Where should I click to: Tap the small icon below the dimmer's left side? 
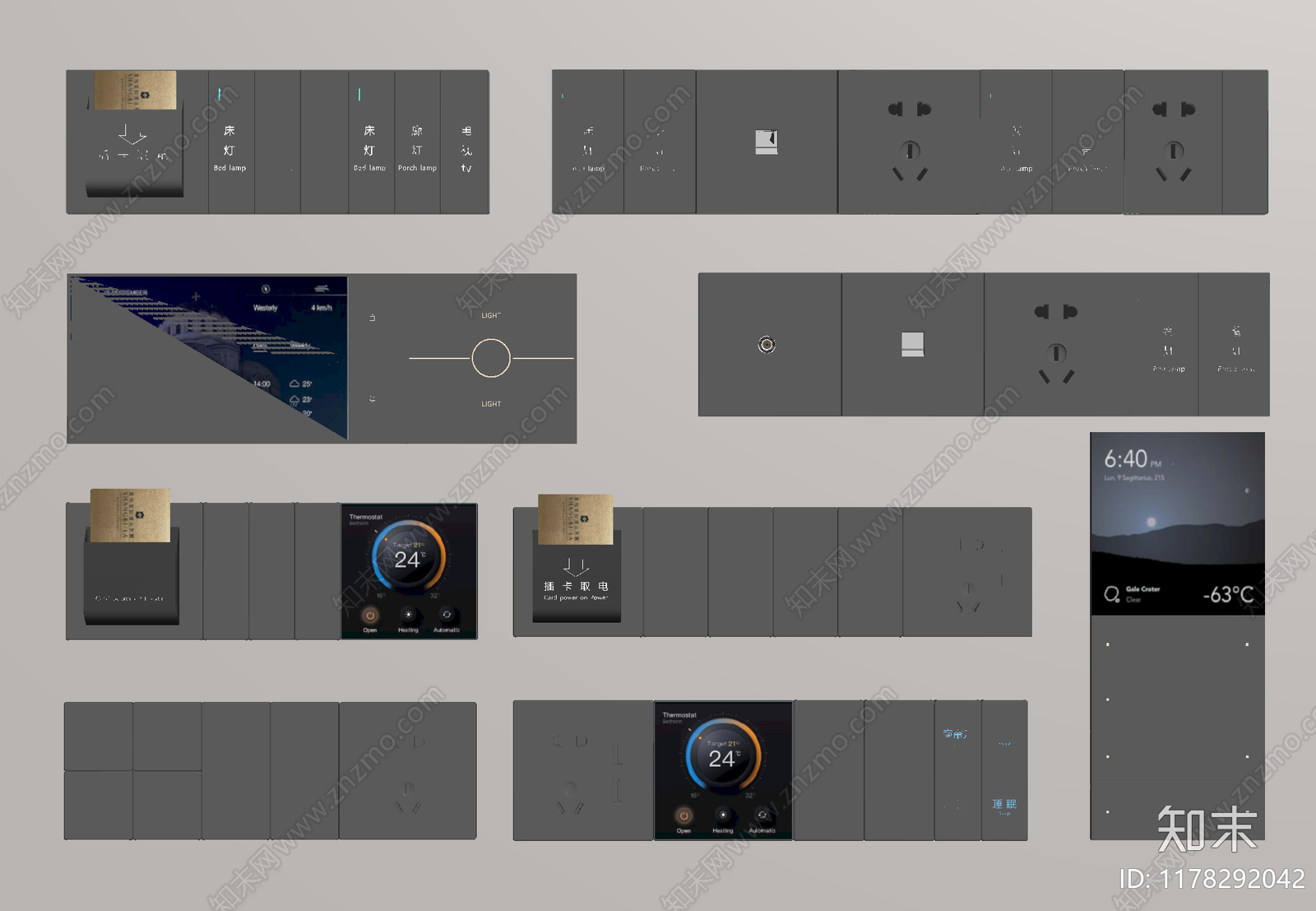click(x=372, y=399)
